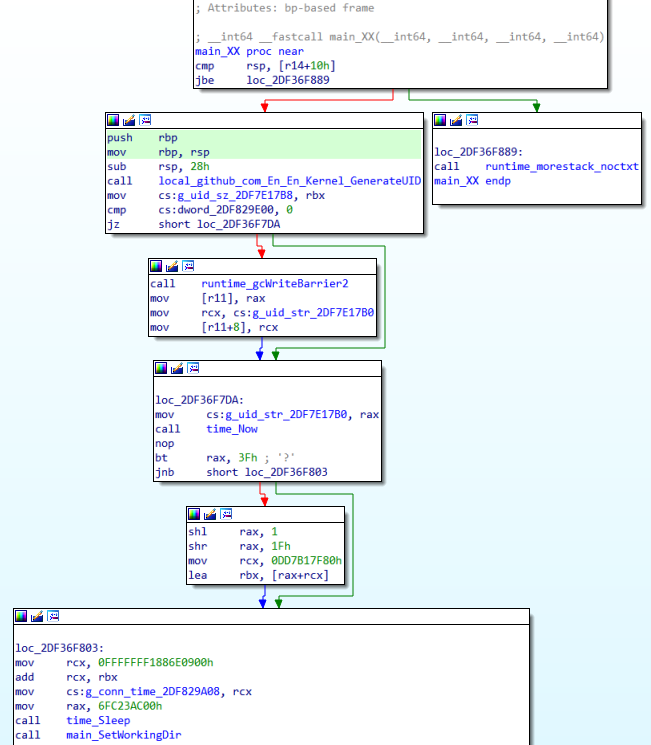
Task: Click group icon on time_Now block
Action: coord(193,369)
